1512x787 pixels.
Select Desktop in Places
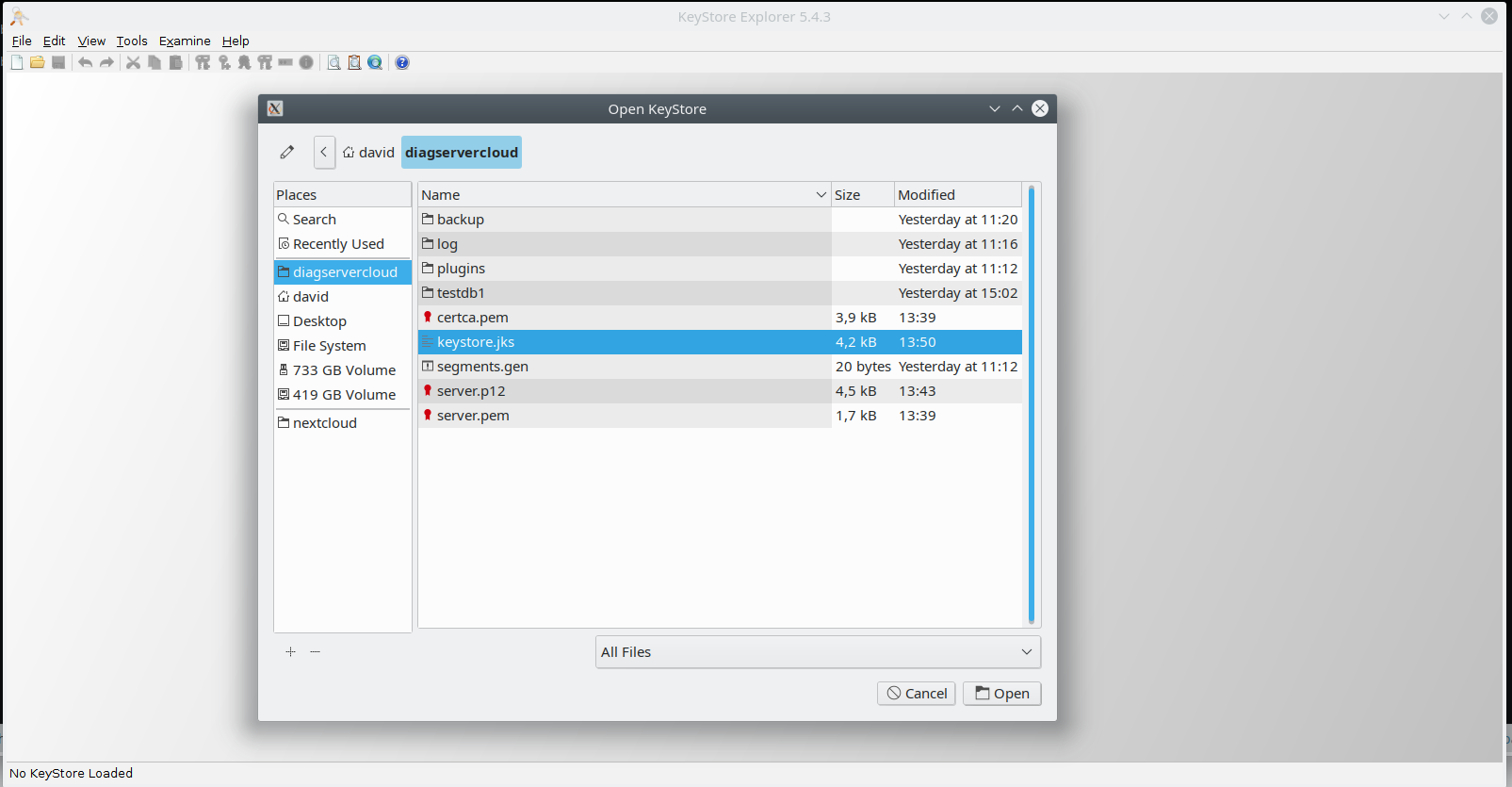[x=343, y=321]
